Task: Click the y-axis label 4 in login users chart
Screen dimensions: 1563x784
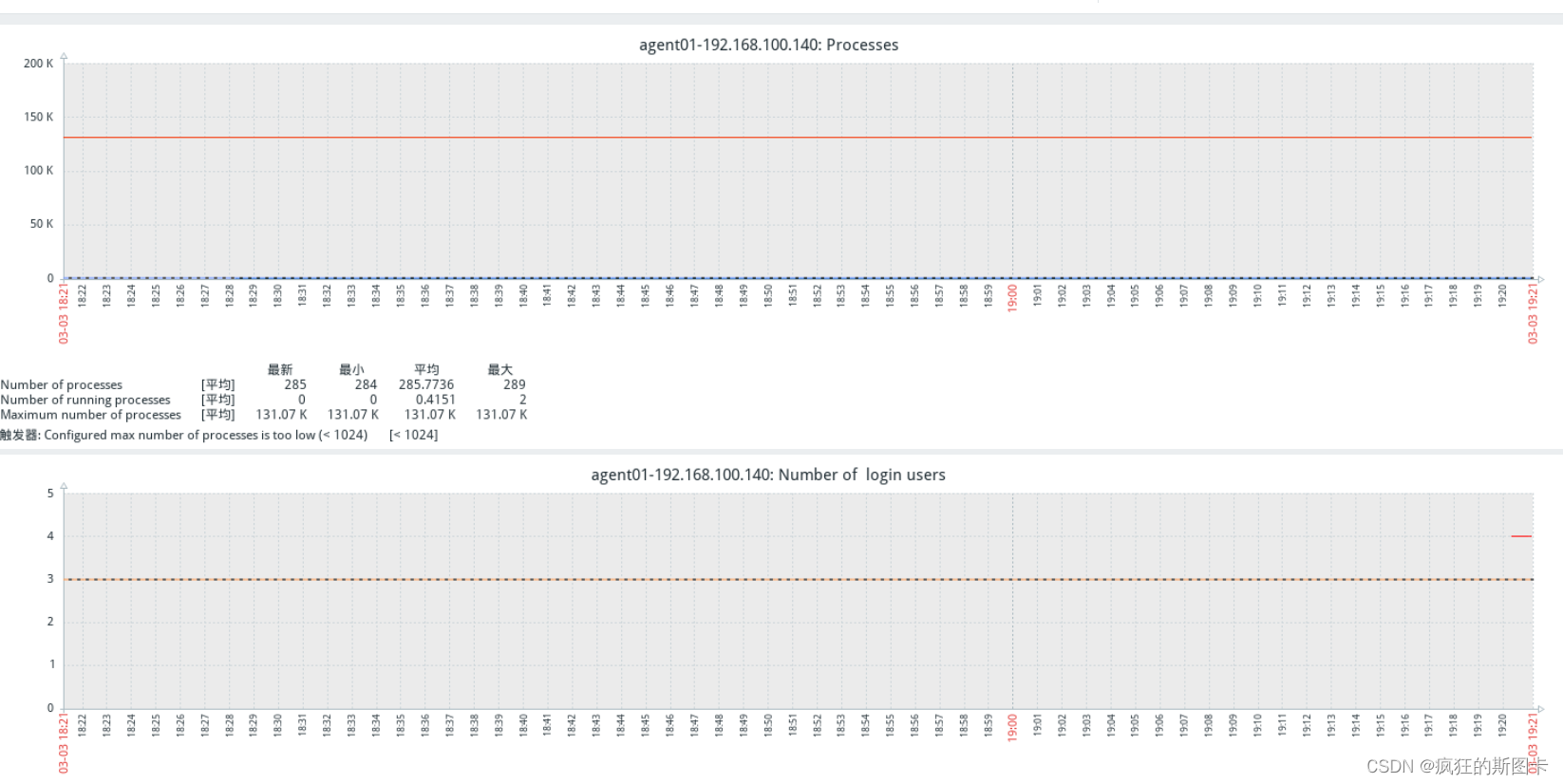Action: 50,536
